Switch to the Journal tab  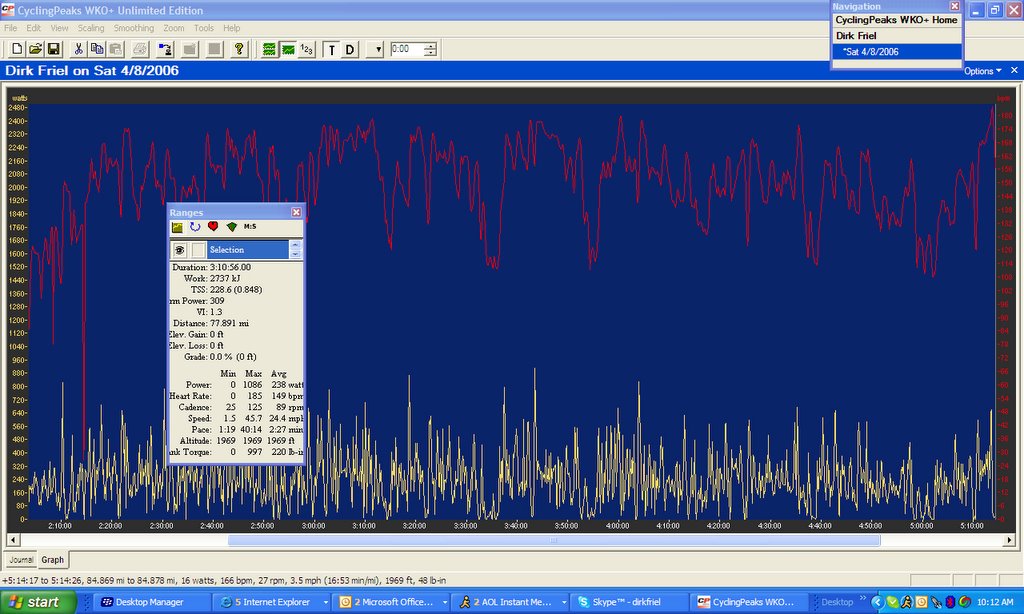[x=21, y=560]
